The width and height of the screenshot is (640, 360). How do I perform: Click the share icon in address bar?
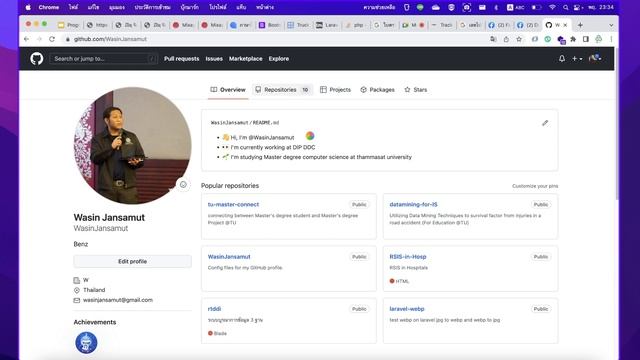(506, 39)
